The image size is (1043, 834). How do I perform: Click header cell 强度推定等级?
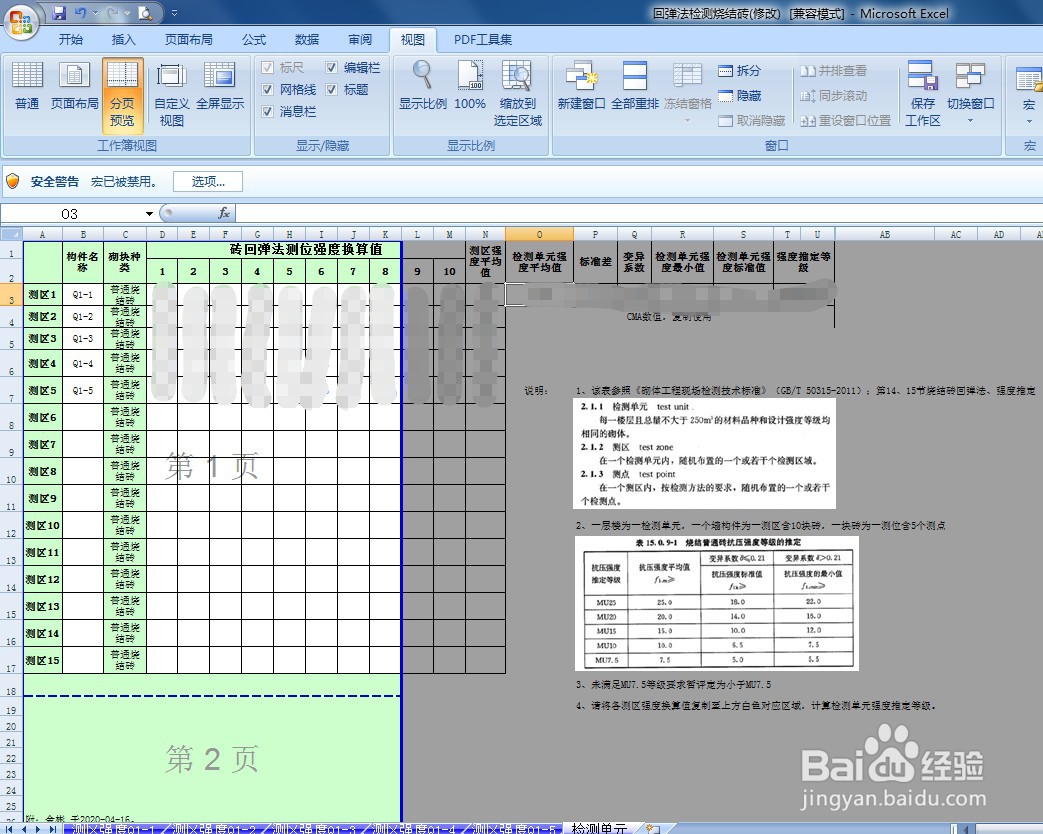click(804, 261)
